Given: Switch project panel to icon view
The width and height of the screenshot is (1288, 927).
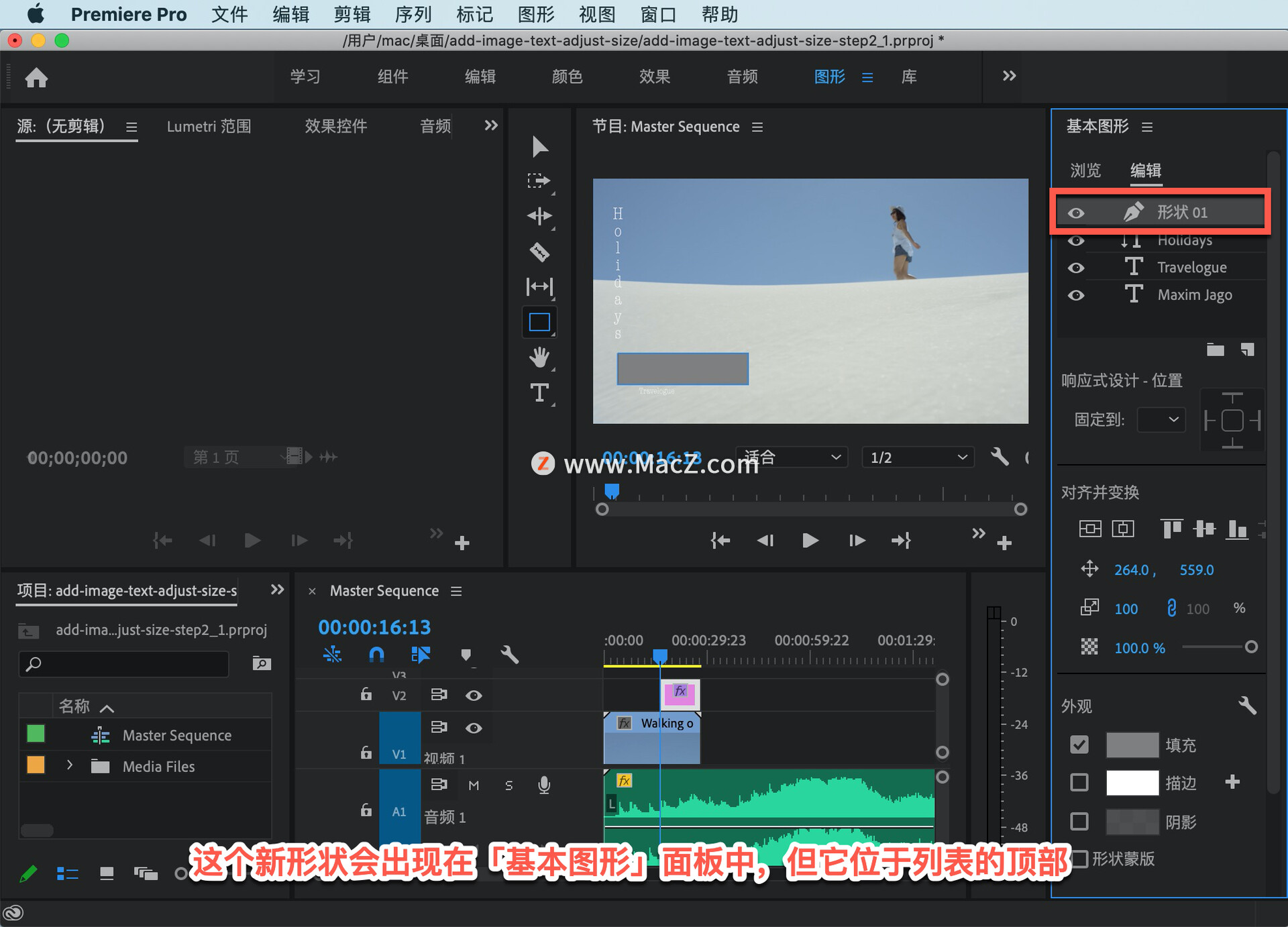Looking at the screenshot, I should 106,873.
